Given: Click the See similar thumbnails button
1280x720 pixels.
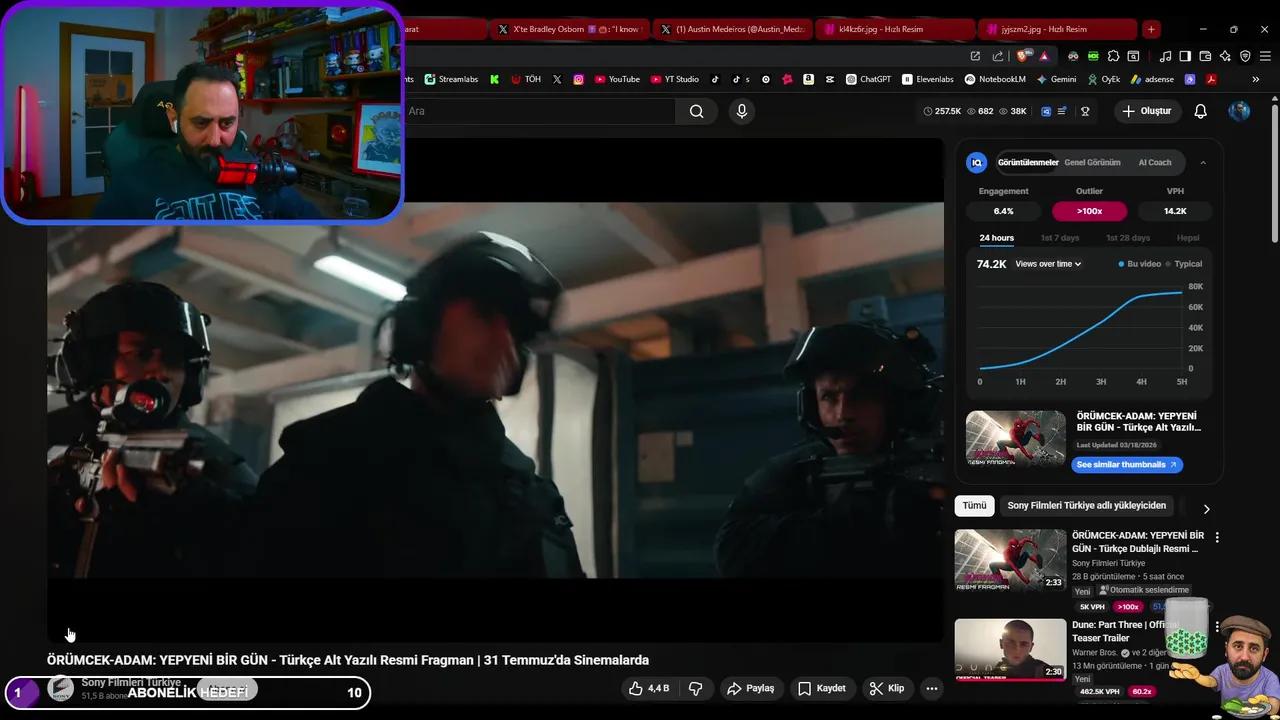Looking at the screenshot, I should click(1127, 464).
